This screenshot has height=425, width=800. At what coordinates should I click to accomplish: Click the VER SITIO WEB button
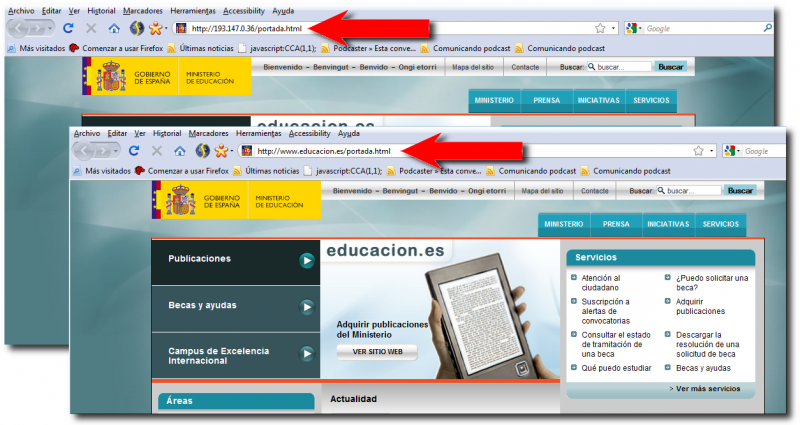click(377, 352)
